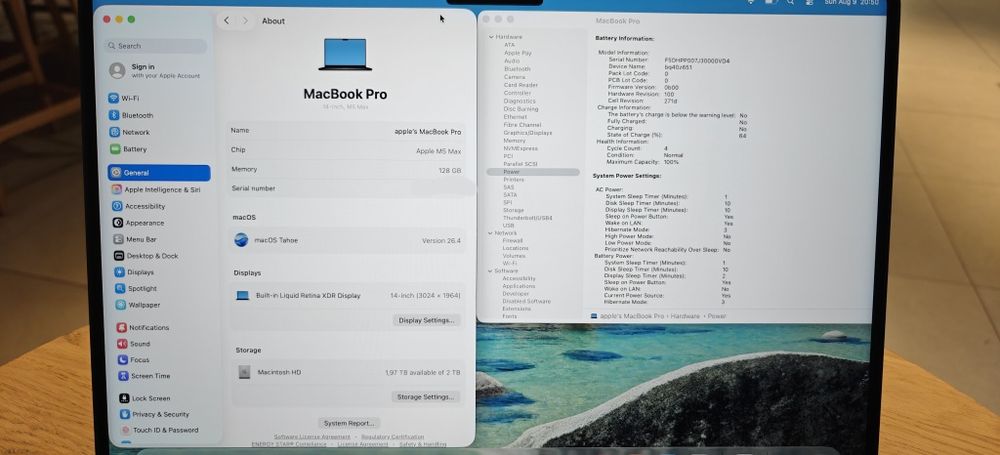Open Menu Bar settings
Viewport: 1000px width, 455px height.
[135, 239]
